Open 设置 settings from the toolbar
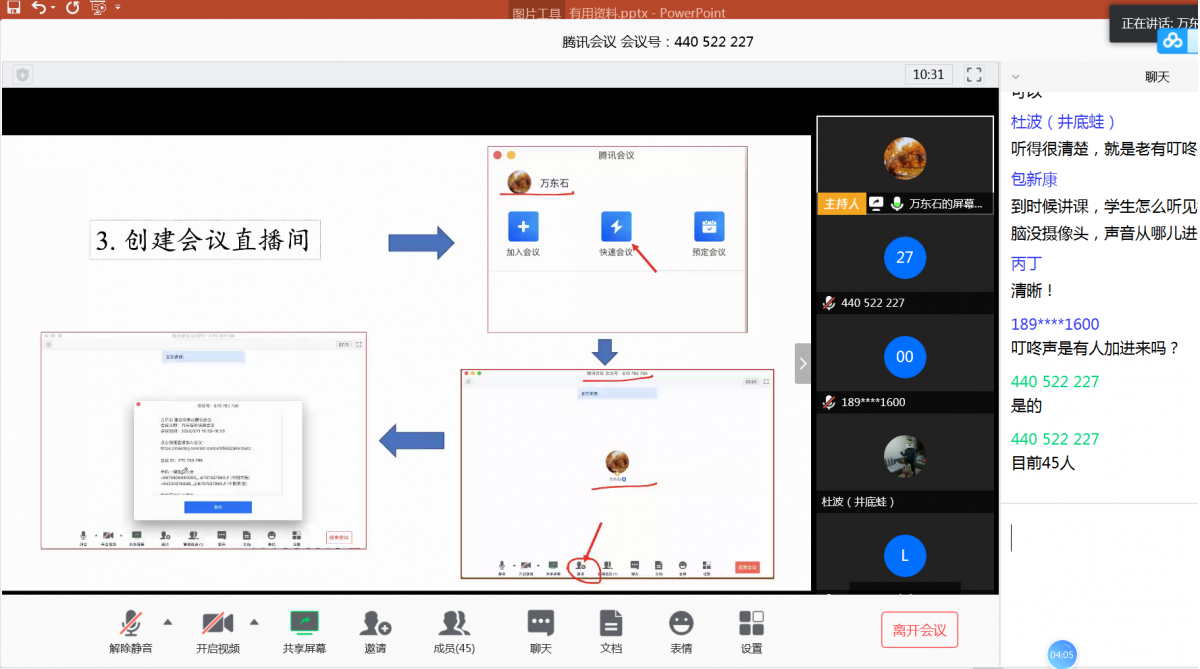This screenshot has height=669, width=1200. click(751, 632)
